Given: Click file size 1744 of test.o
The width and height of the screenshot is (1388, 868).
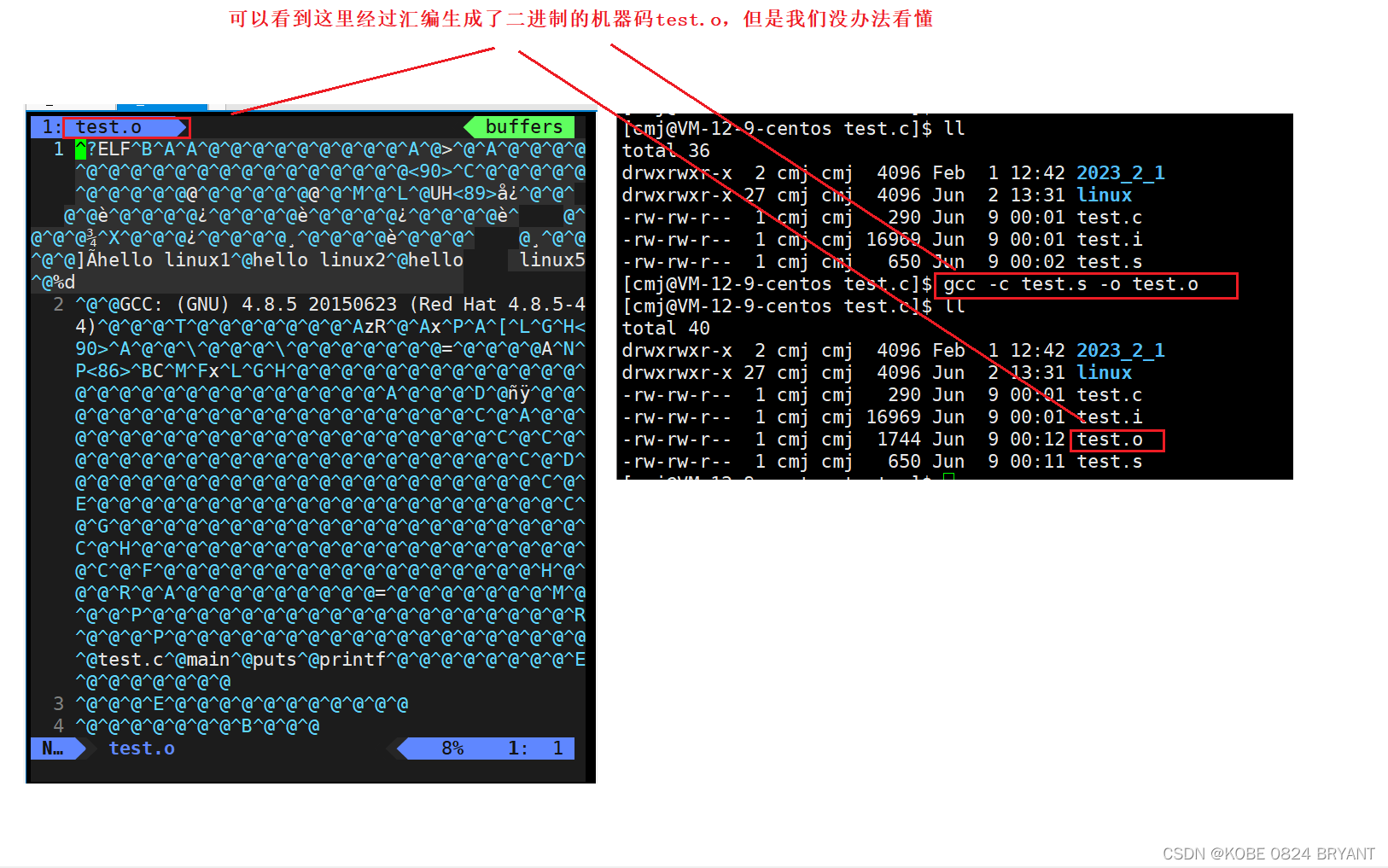Looking at the screenshot, I should [899, 440].
